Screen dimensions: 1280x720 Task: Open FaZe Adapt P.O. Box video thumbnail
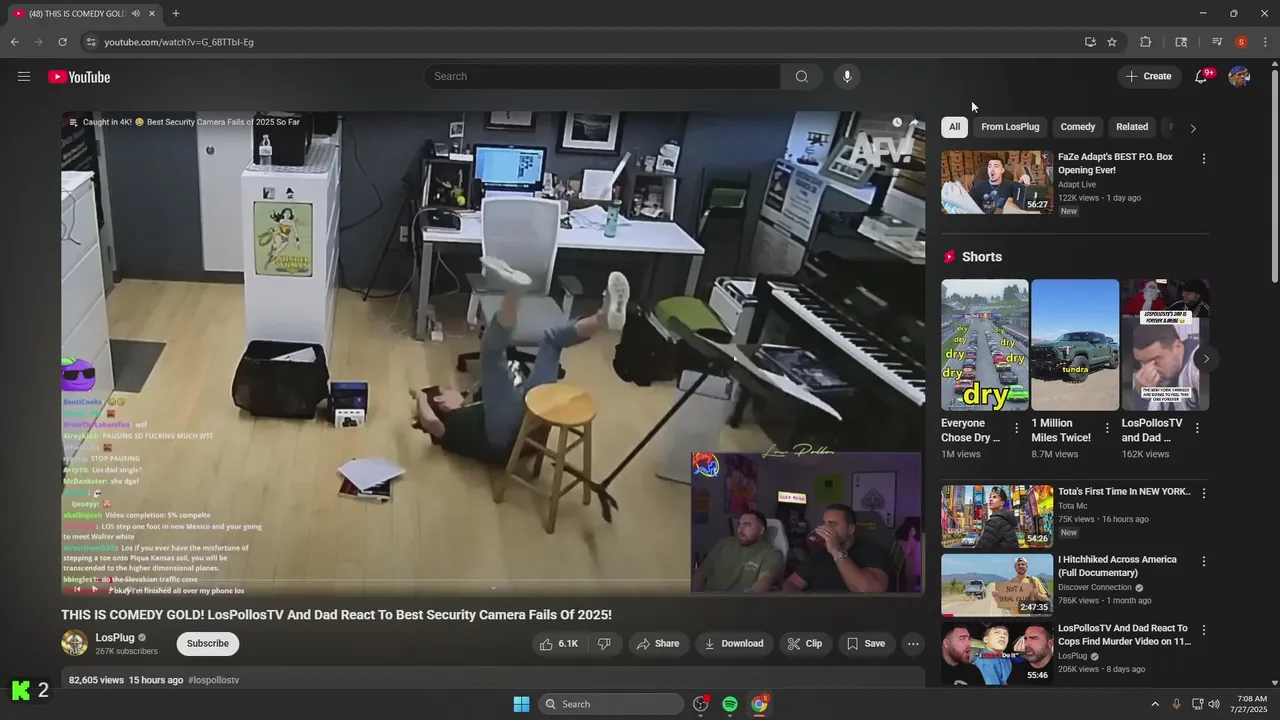tap(997, 182)
